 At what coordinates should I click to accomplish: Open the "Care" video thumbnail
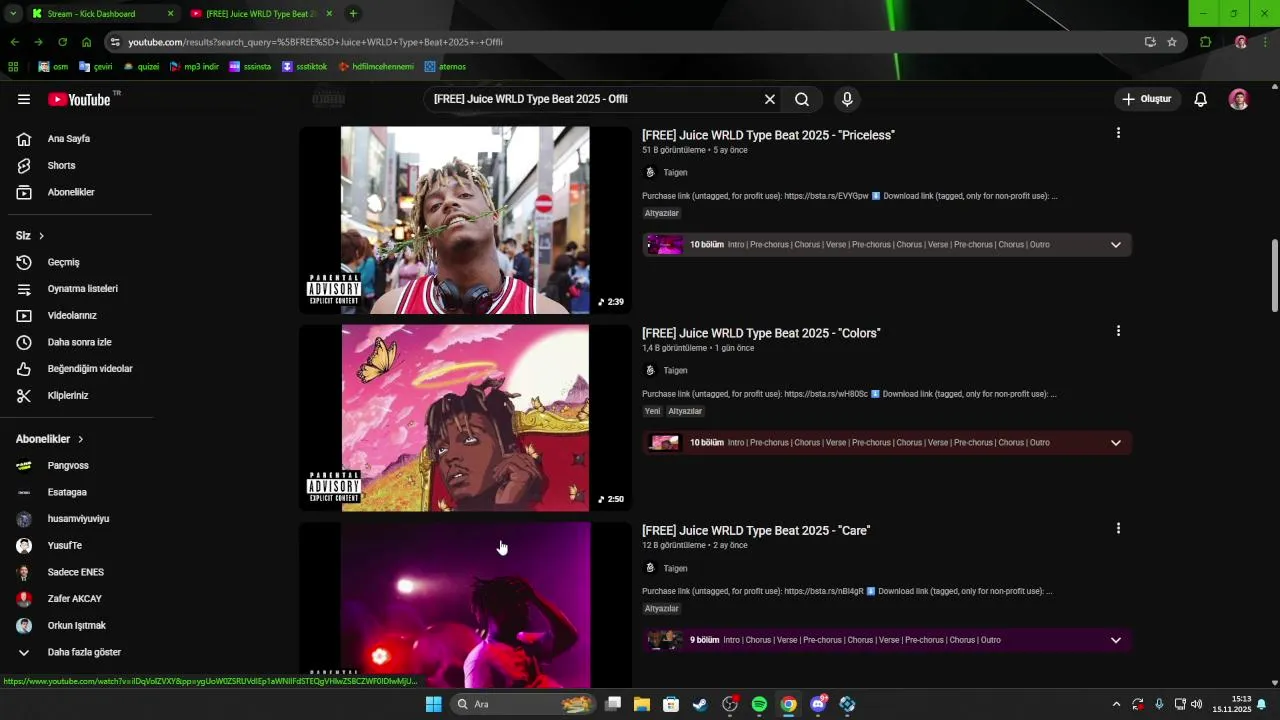pyautogui.click(x=465, y=604)
